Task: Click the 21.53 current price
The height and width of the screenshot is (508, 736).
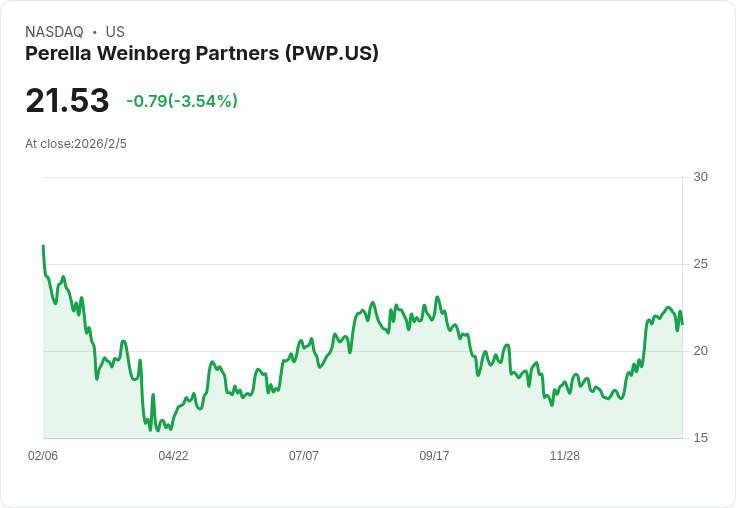Action: point(67,101)
